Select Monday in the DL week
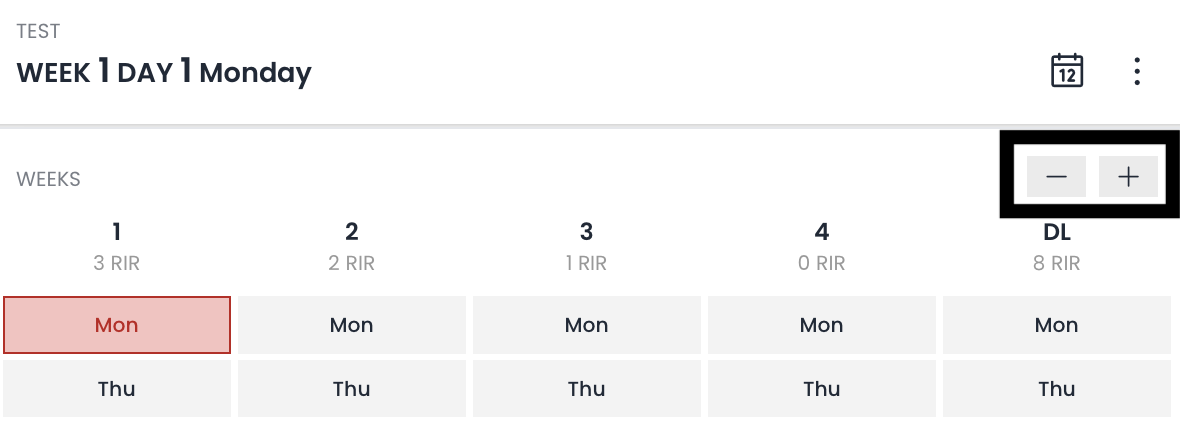This screenshot has width=1180, height=430. (1057, 325)
